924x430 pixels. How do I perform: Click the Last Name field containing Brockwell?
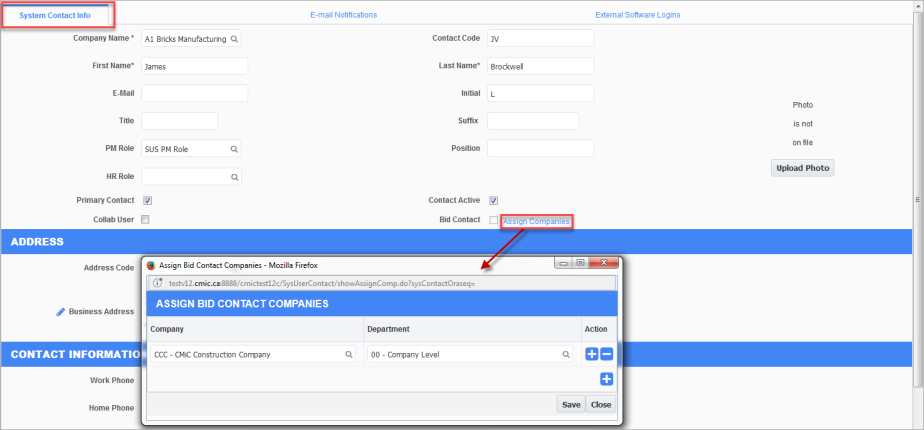point(540,66)
